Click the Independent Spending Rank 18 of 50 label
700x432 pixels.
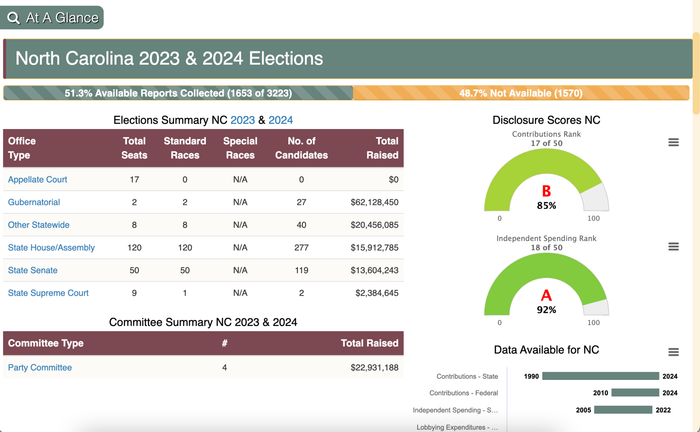click(x=546, y=243)
